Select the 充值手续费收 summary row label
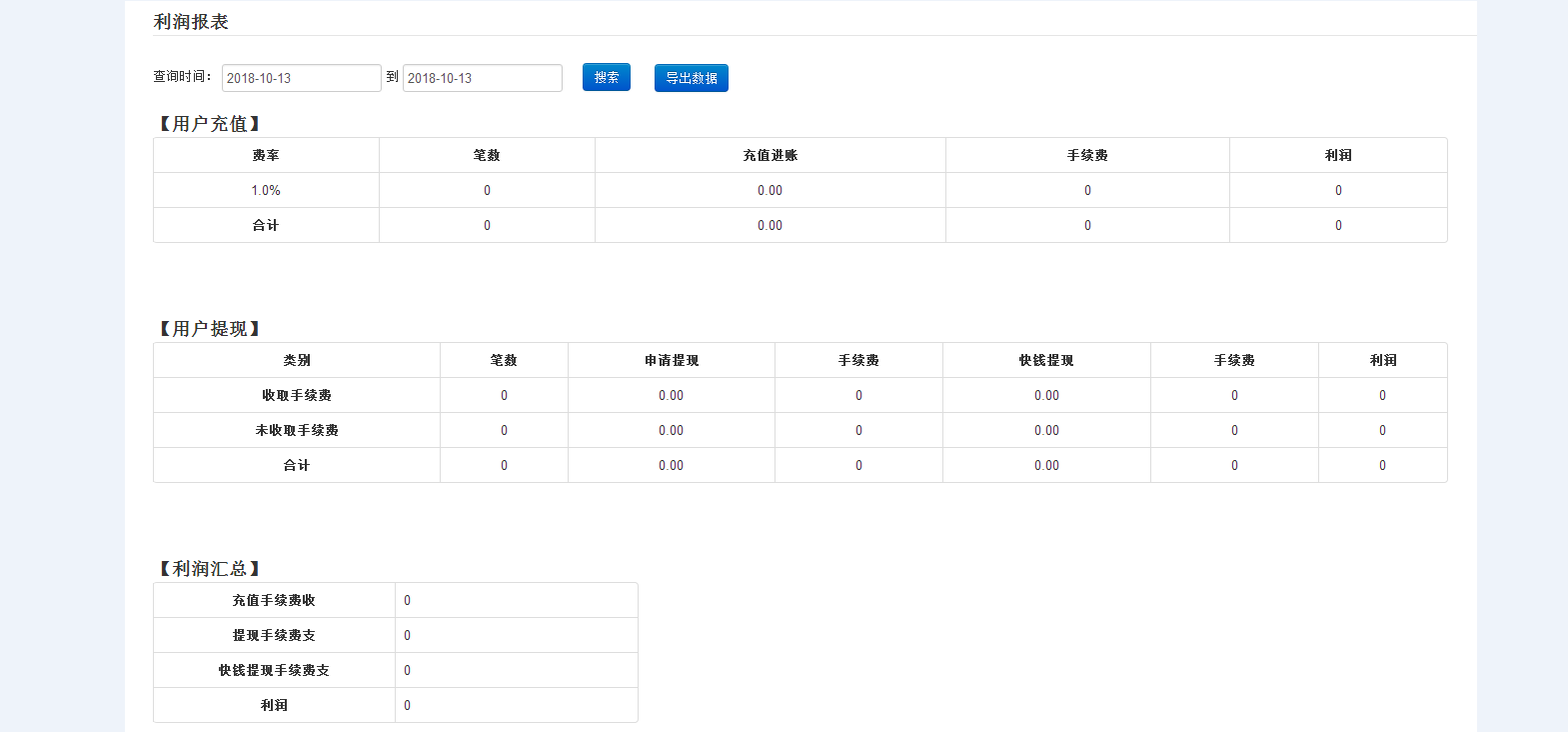 pyautogui.click(x=274, y=600)
